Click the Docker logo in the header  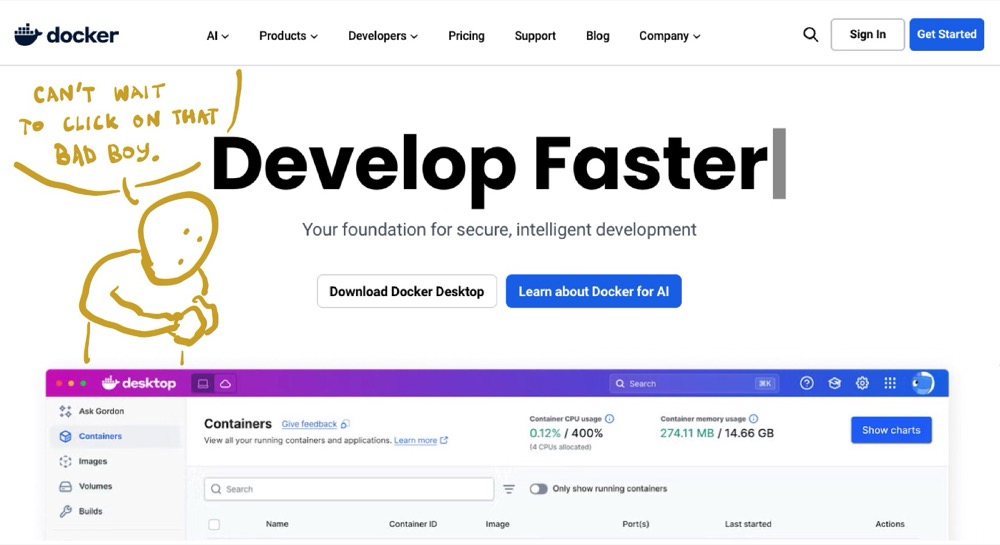[x=66, y=34]
